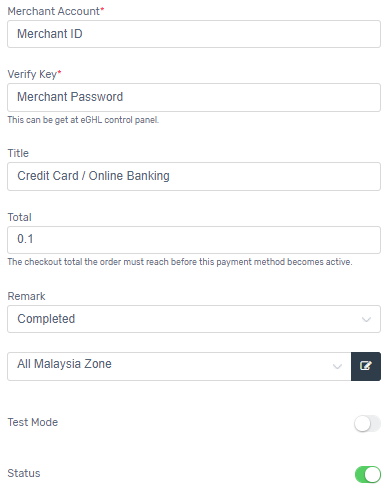Click the Total label text
The image size is (390, 489).
pos(19,217)
